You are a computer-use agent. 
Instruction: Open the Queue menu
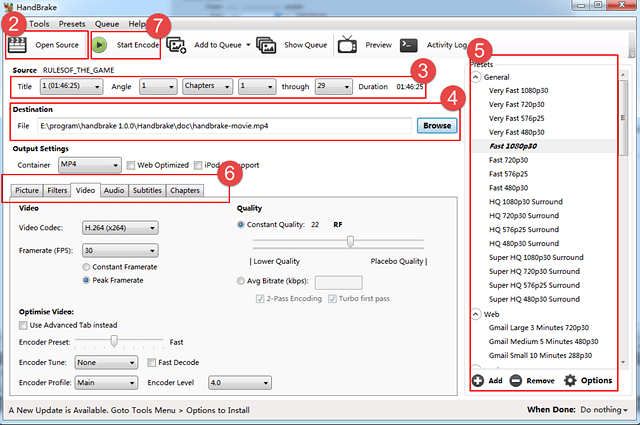coord(107,24)
